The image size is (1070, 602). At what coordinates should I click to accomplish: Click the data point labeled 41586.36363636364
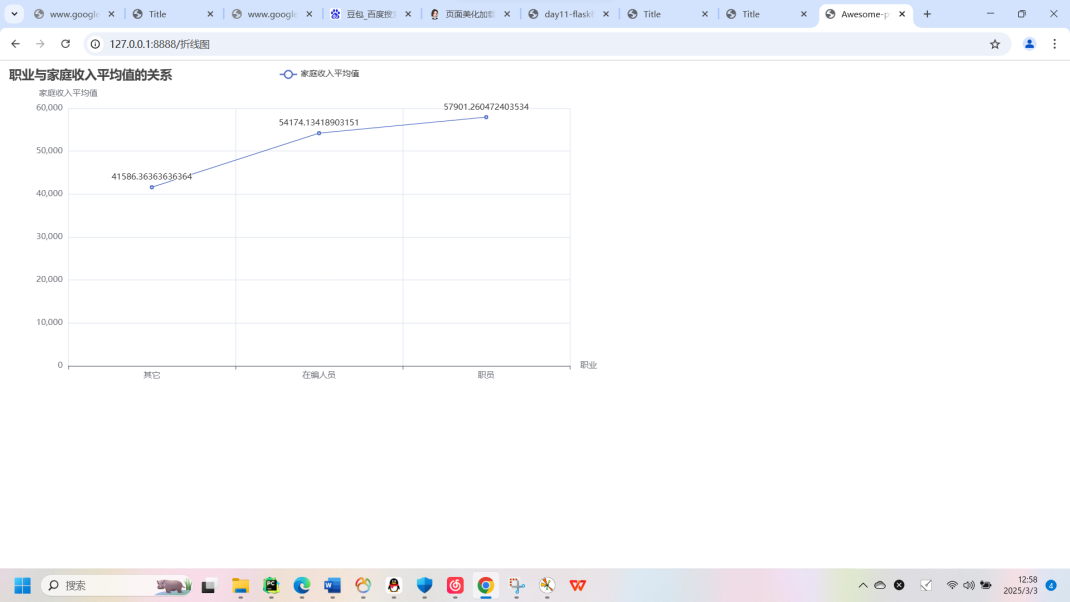coord(151,187)
